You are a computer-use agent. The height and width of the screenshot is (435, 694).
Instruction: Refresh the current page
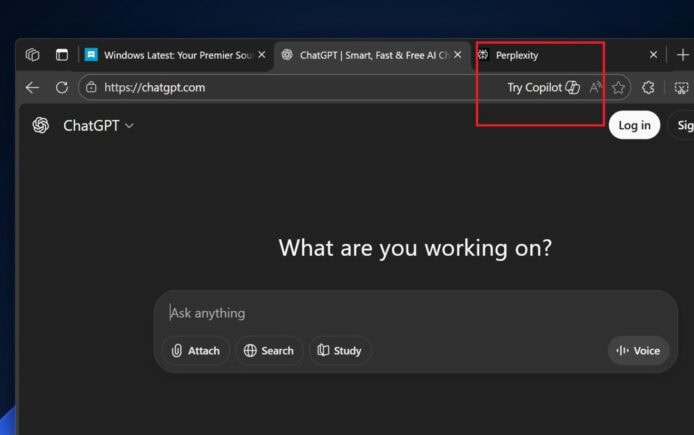(61, 88)
